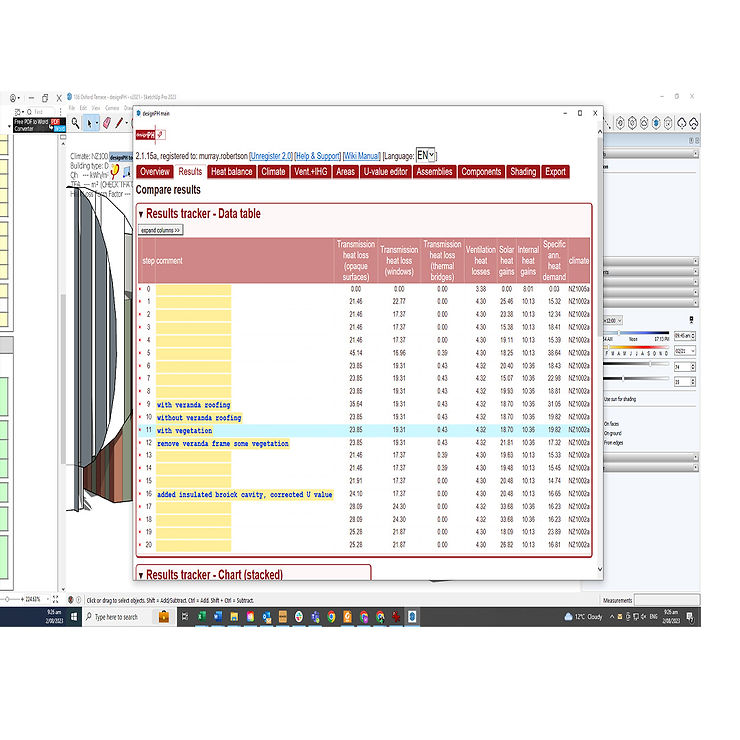The image size is (740, 740).
Task: Open the Language EN dropdown
Action: [x=425, y=155]
